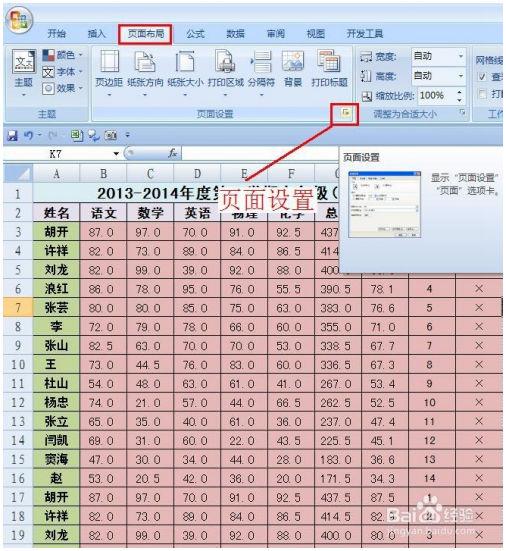Toggle the 网格线 查看 checkbox
This screenshot has height=551, width=506.
point(483,76)
